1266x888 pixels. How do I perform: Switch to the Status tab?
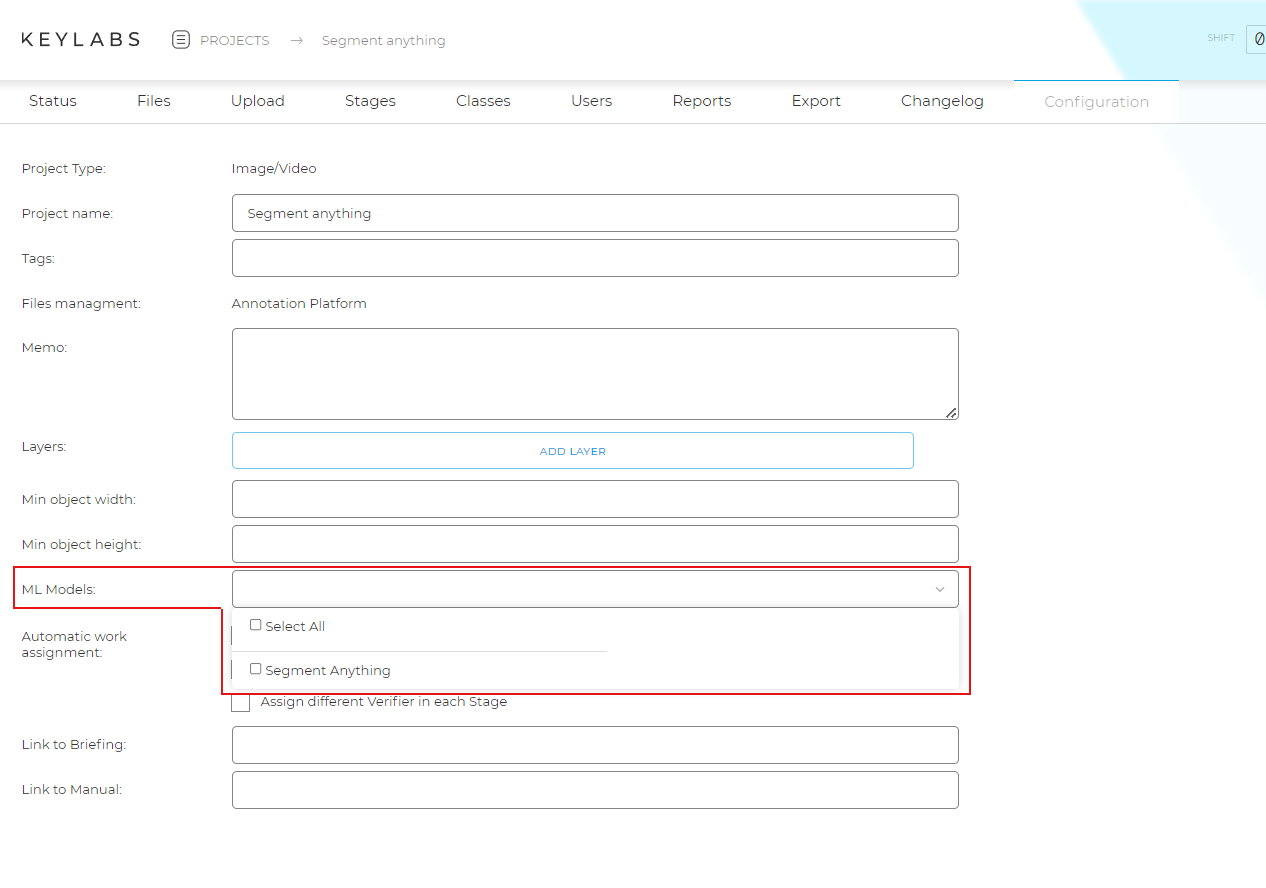(53, 101)
